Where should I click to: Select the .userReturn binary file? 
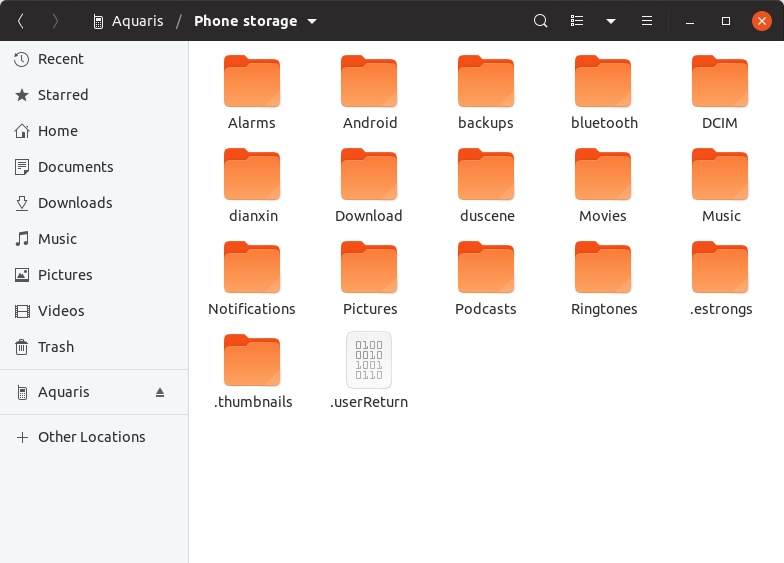pyautogui.click(x=369, y=361)
